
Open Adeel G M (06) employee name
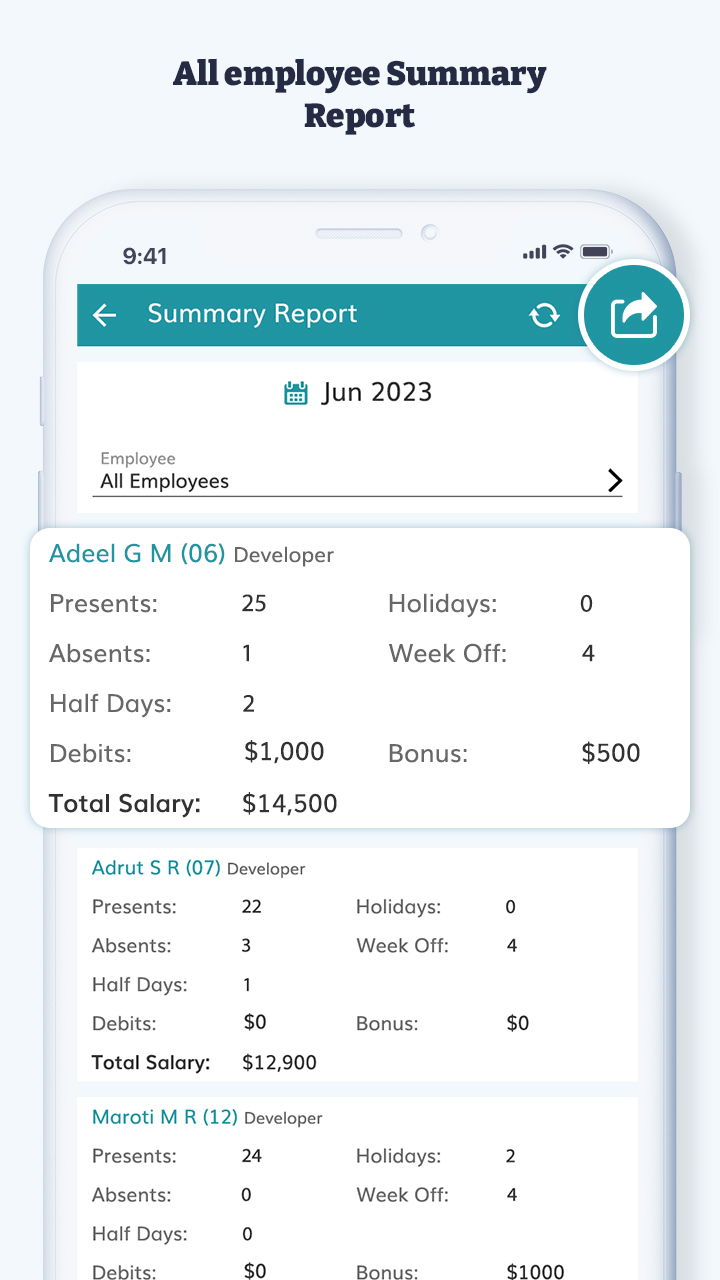[x=137, y=553]
